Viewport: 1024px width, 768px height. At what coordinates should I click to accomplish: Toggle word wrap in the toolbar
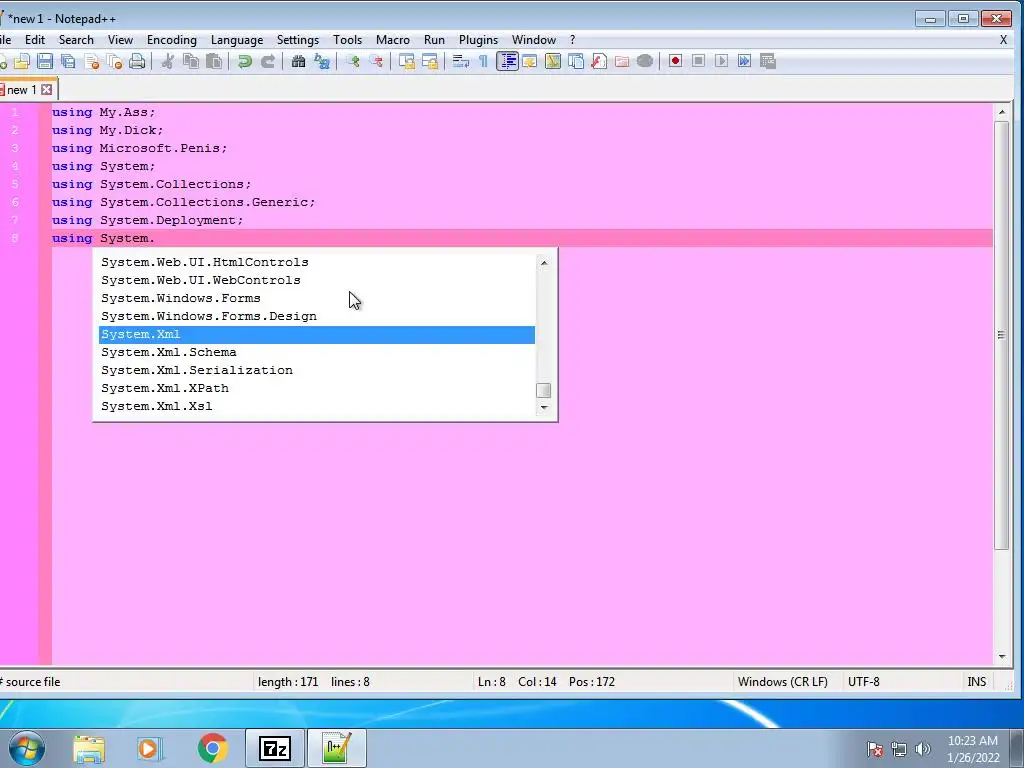click(x=461, y=61)
